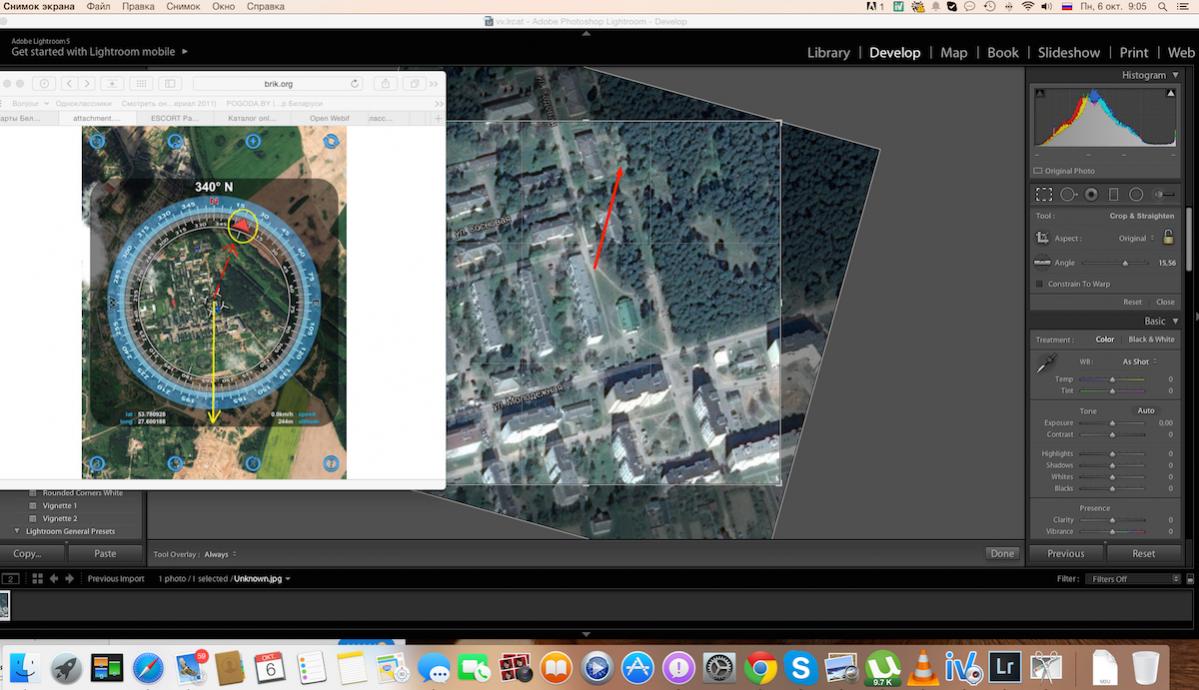Click the Crop Frame tool icon
The width and height of the screenshot is (1199, 690).
[x=1042, y=238]
